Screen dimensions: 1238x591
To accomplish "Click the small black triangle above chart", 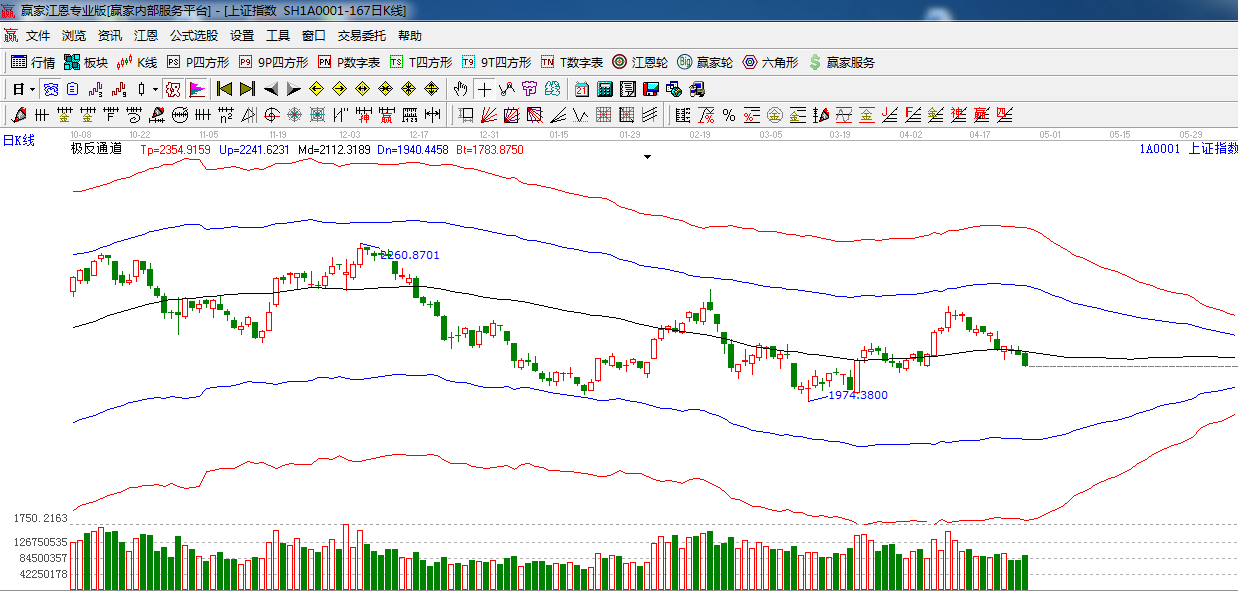I will pos(647,157).
